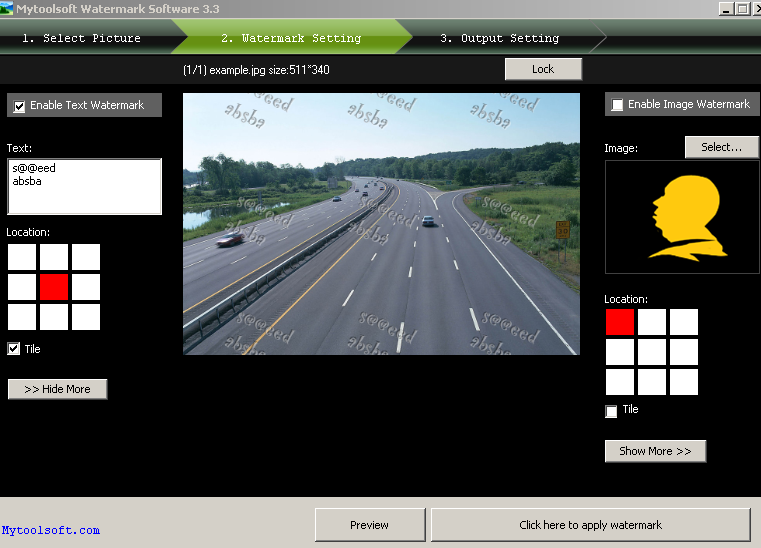This screenshot has height=548, width=761.
Task: Uncheck the text watermark Tile checkbox
Action: [14, 349]
